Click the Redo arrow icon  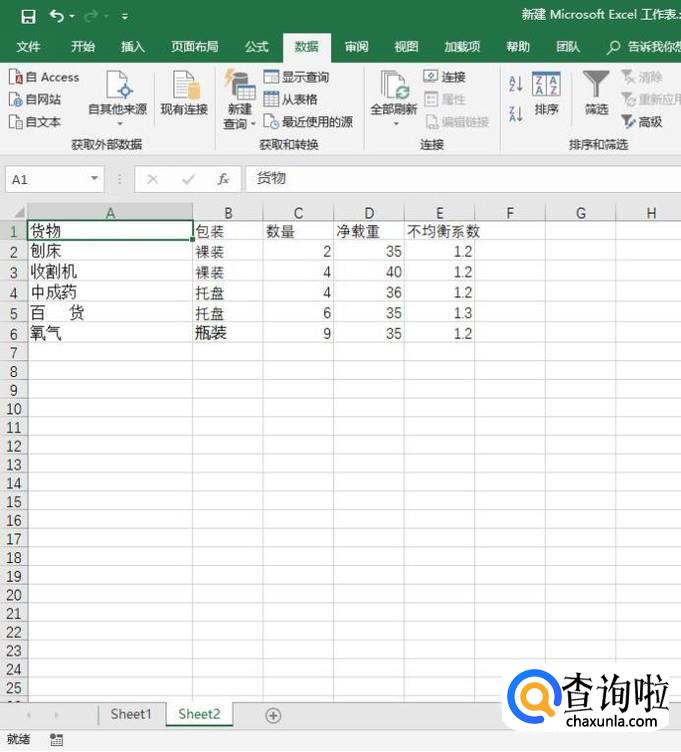click(x=91, y=17)
